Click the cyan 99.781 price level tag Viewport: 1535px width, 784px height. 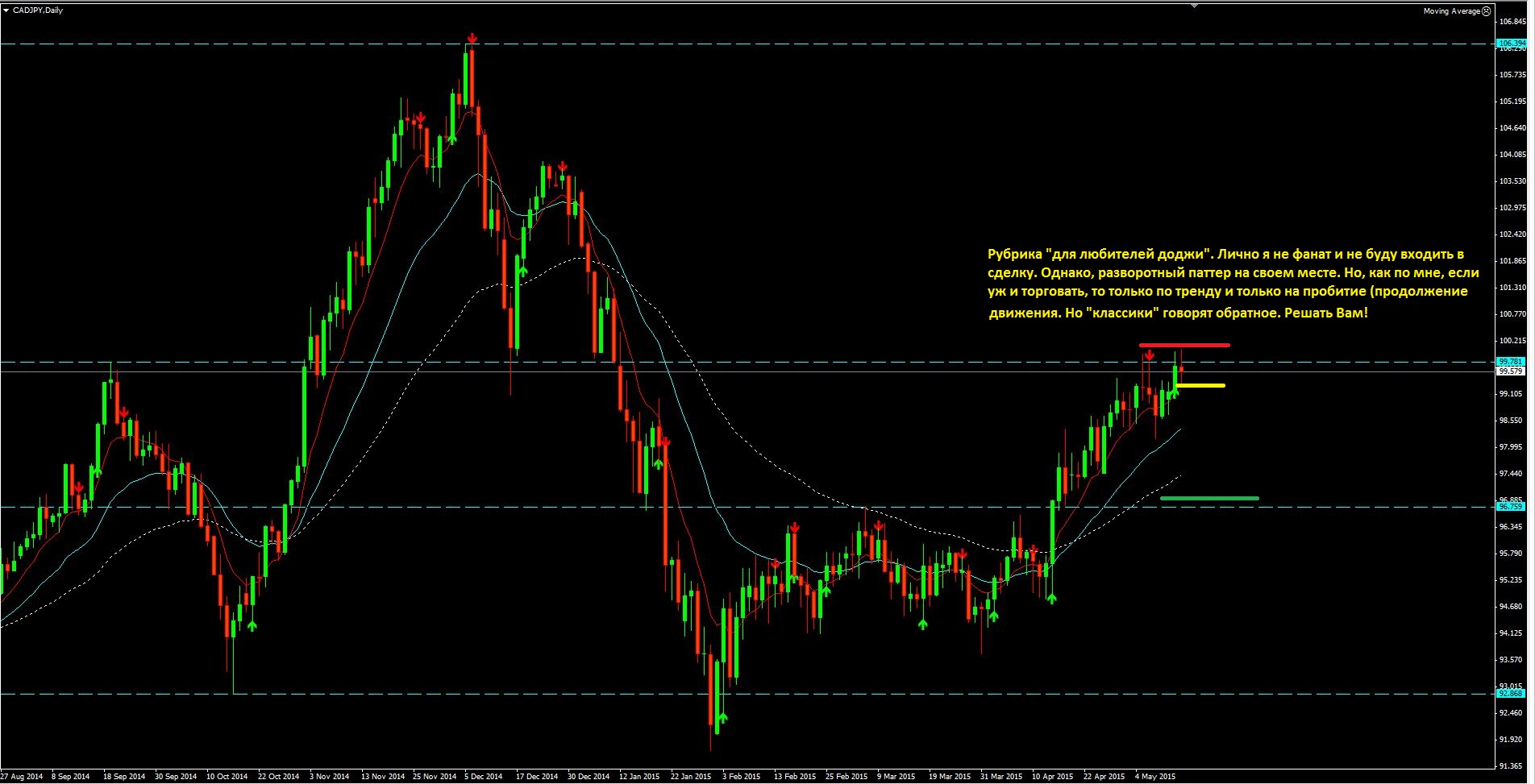pyautogui.click(x=1512, y=362)
